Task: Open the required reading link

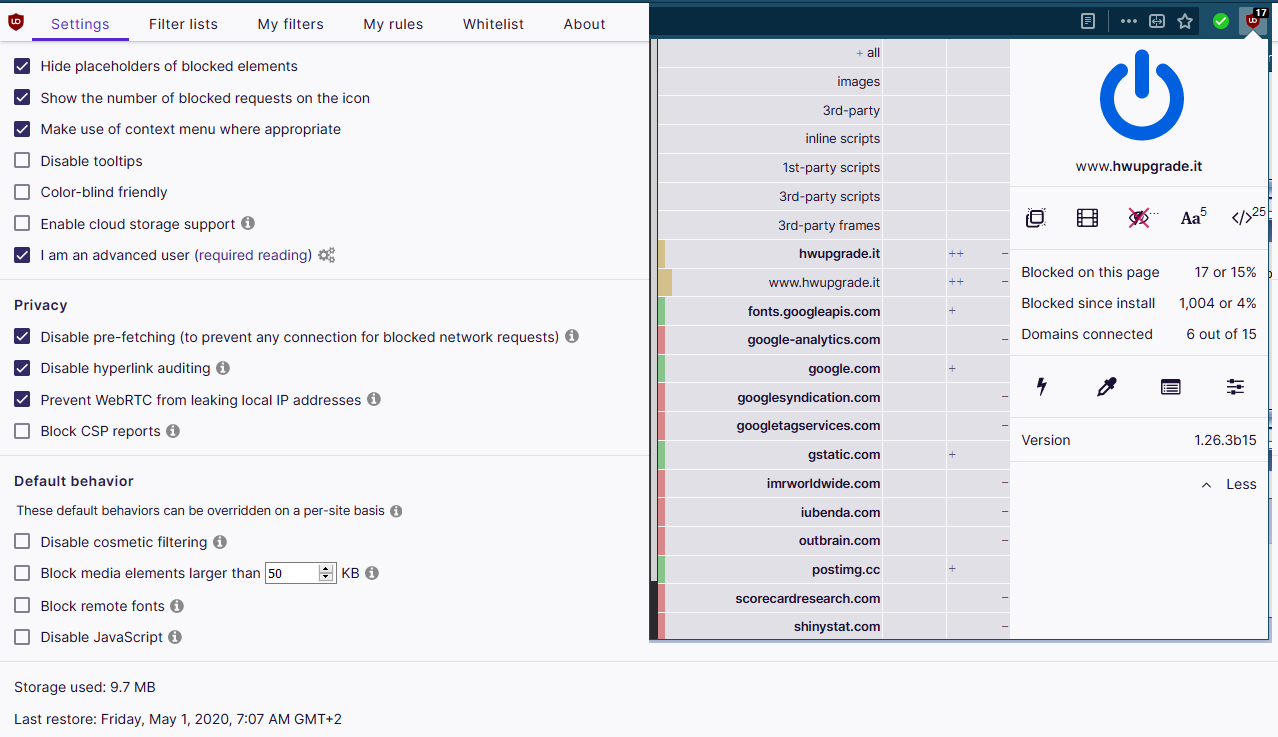Action: 253,255
